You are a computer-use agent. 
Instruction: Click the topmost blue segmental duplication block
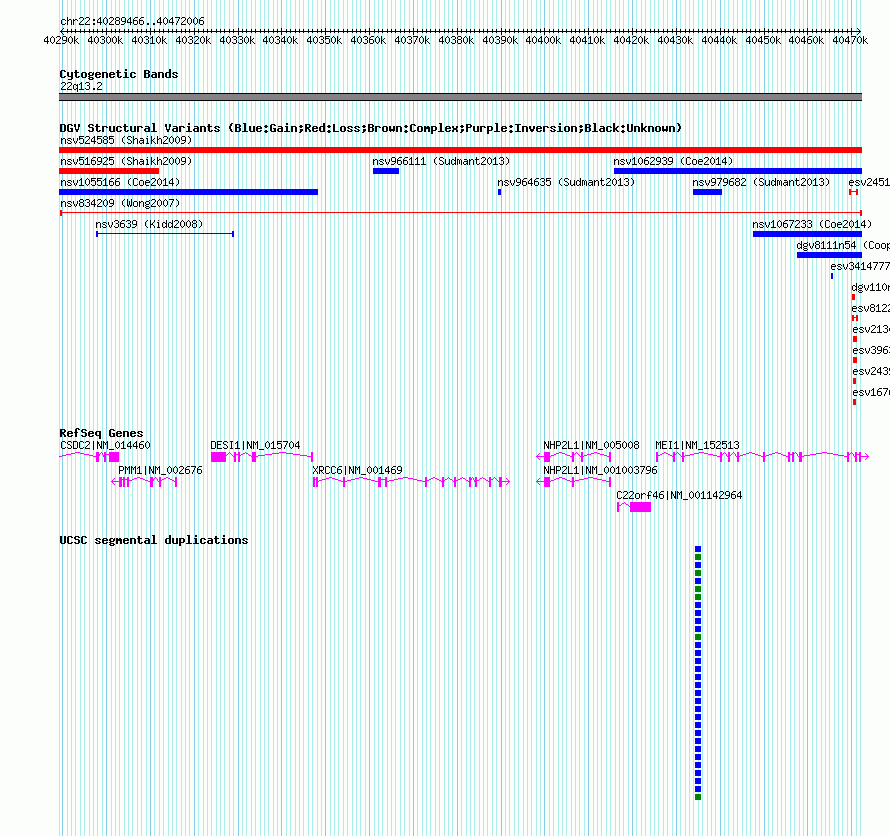pos(698,549)
